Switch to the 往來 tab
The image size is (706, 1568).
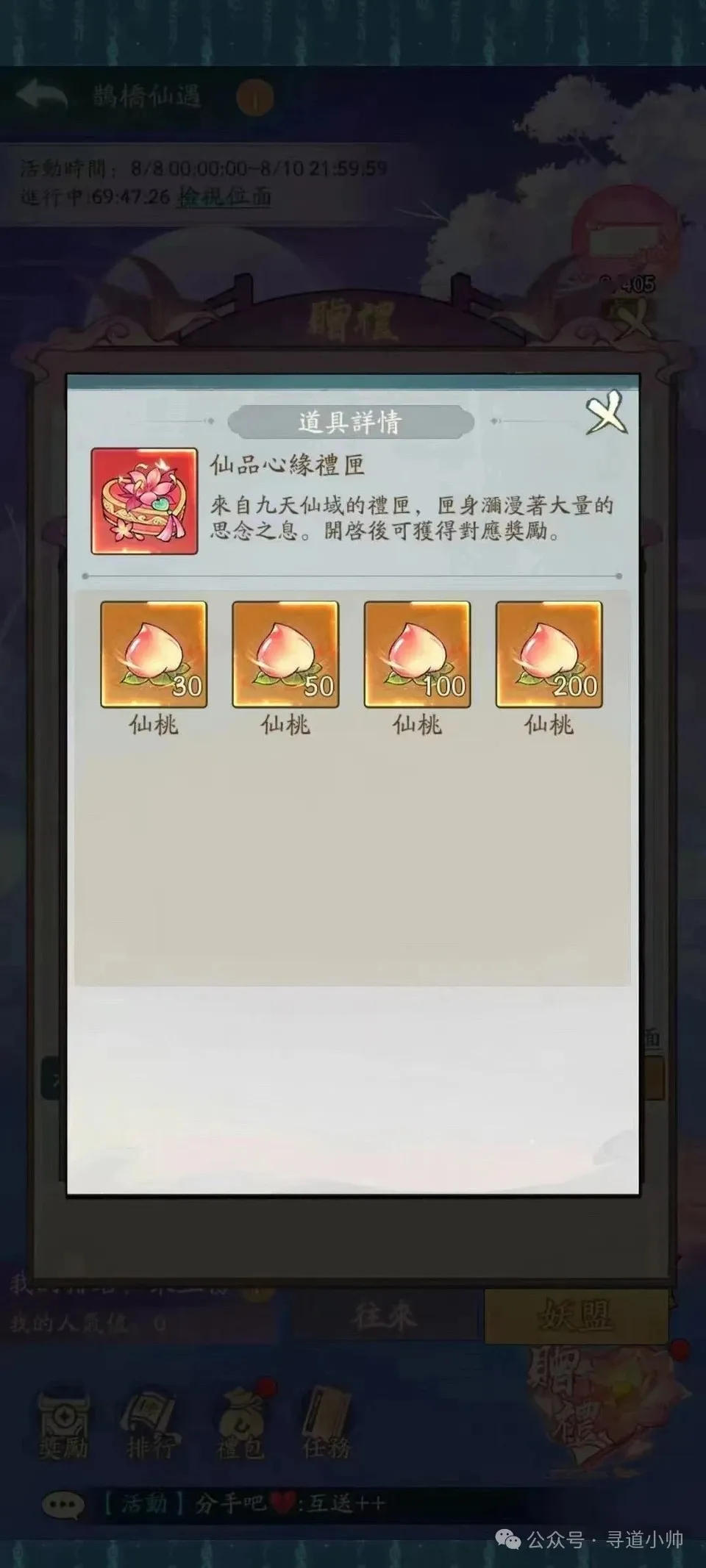[384, 1315]
